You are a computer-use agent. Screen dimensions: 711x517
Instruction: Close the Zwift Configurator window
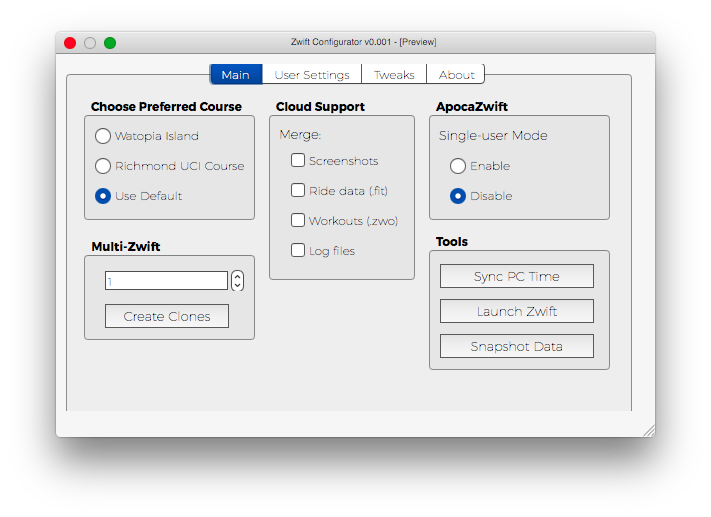[70, 43]
